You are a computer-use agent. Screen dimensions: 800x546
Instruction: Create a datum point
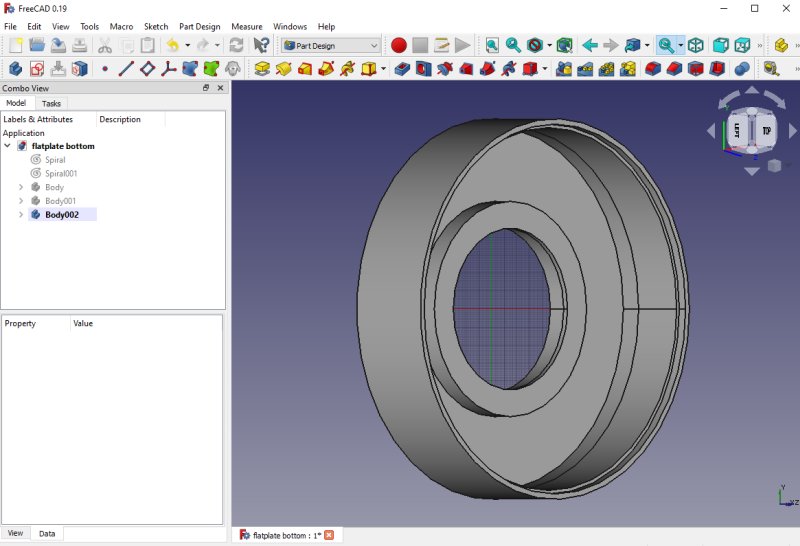[x=105, y=68]
